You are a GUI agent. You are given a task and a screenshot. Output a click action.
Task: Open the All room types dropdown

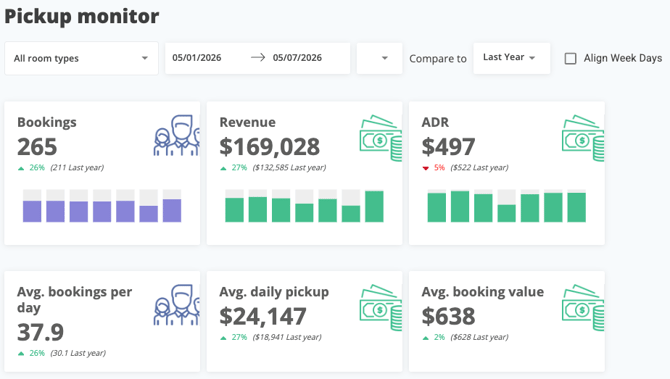tap(81, 58)
